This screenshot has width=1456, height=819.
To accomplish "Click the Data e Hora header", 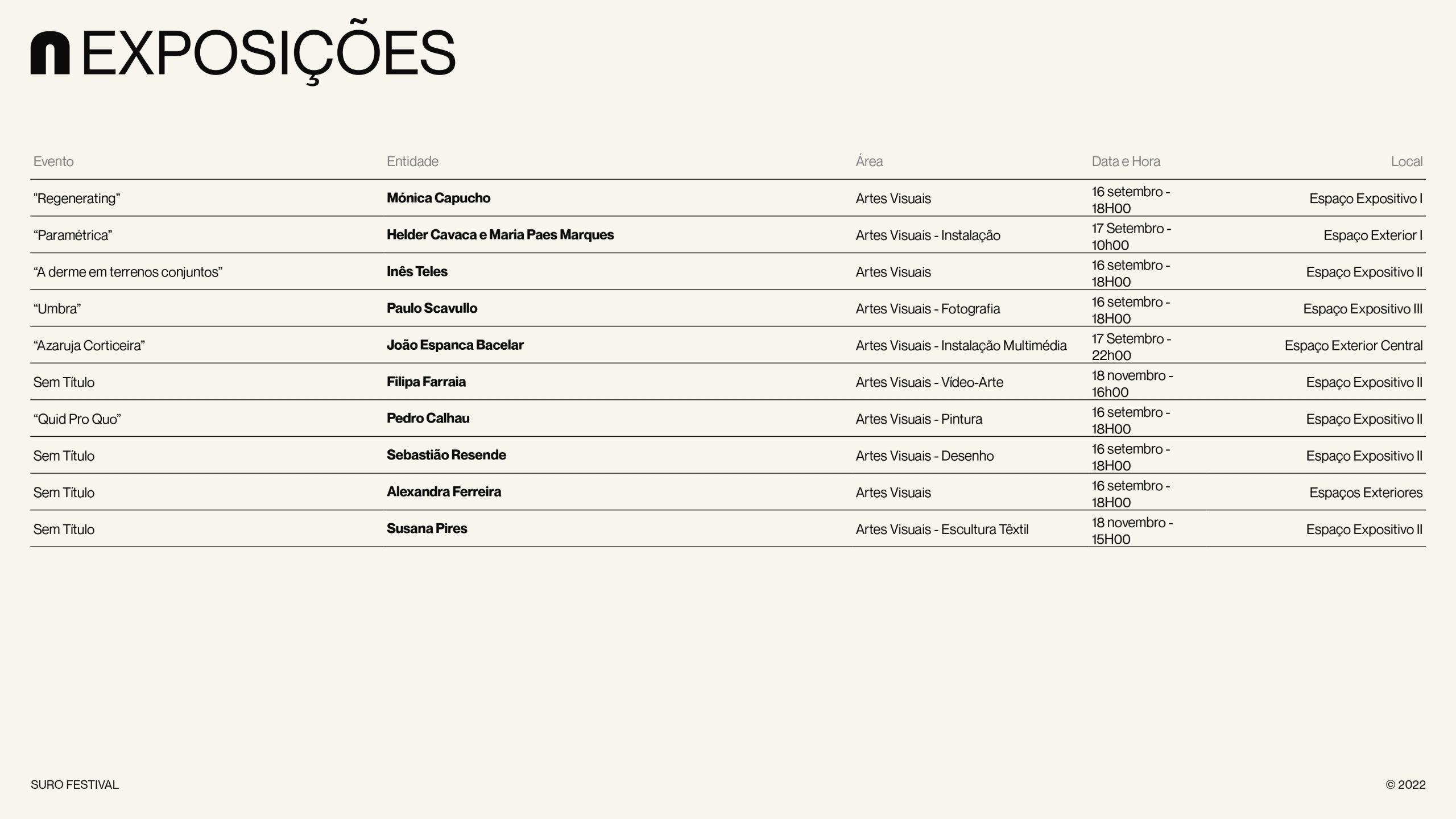I will (x=1126, y=162).
